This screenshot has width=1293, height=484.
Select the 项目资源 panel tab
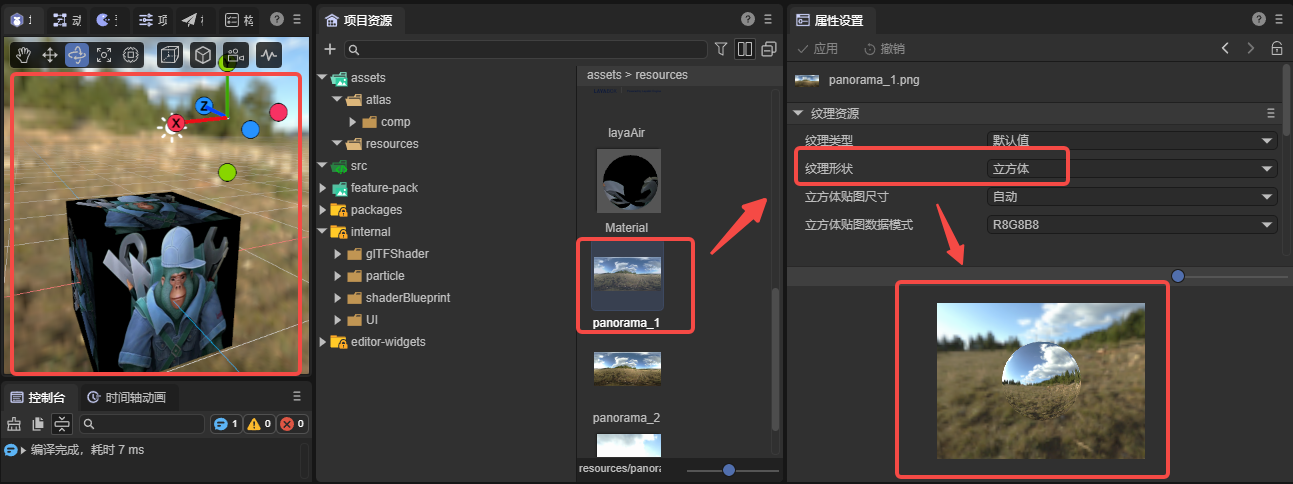tap(358, 20)
